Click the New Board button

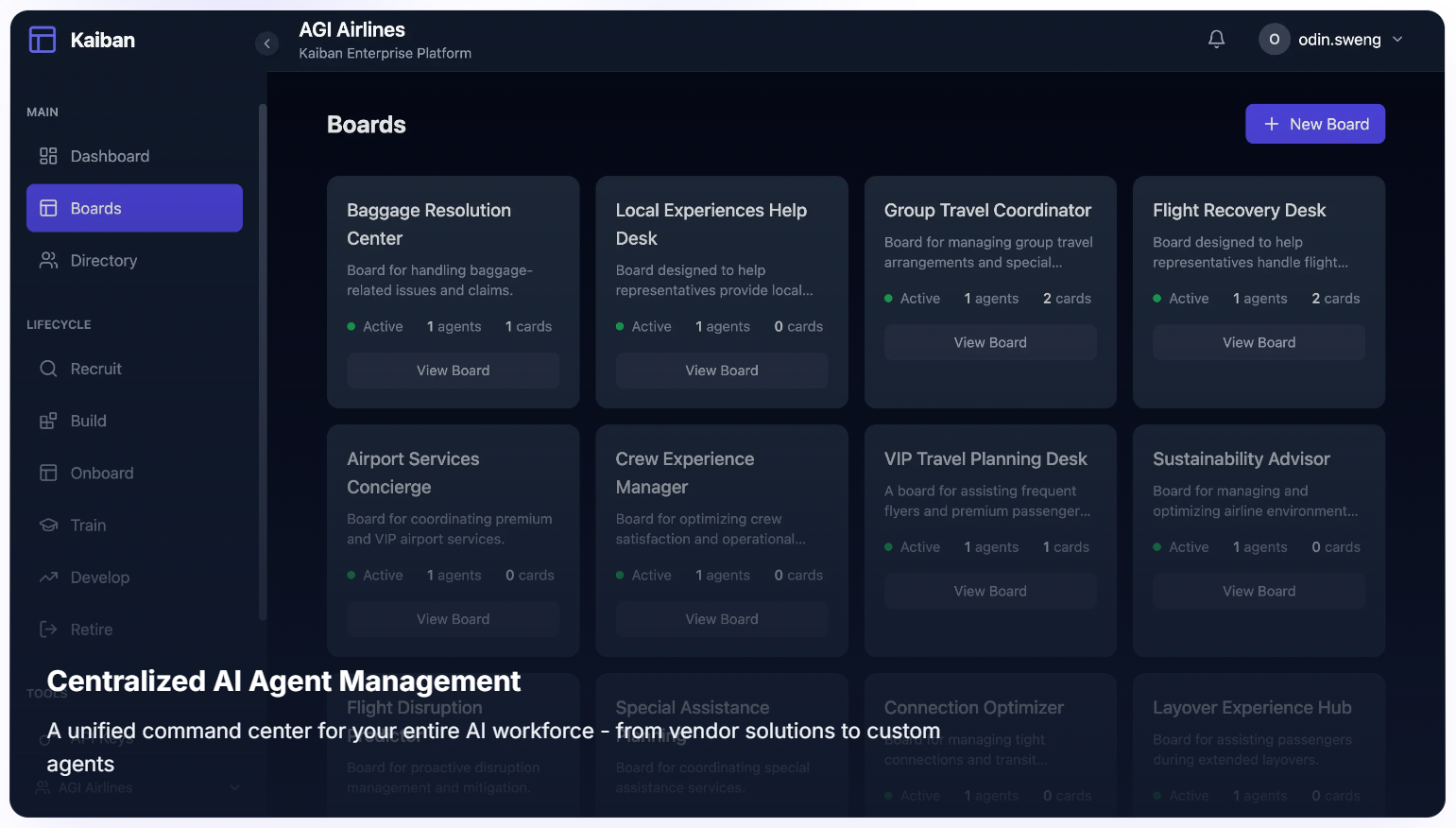point(1314,124)
